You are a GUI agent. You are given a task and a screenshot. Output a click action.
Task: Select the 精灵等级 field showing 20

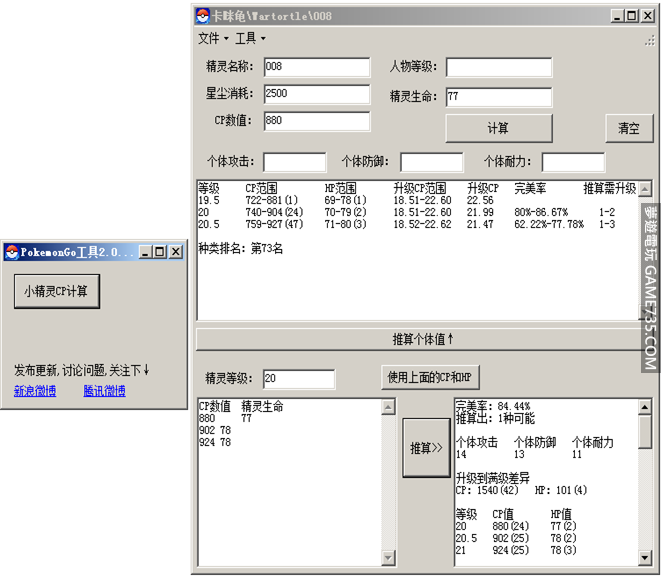(x=298, y=379)
